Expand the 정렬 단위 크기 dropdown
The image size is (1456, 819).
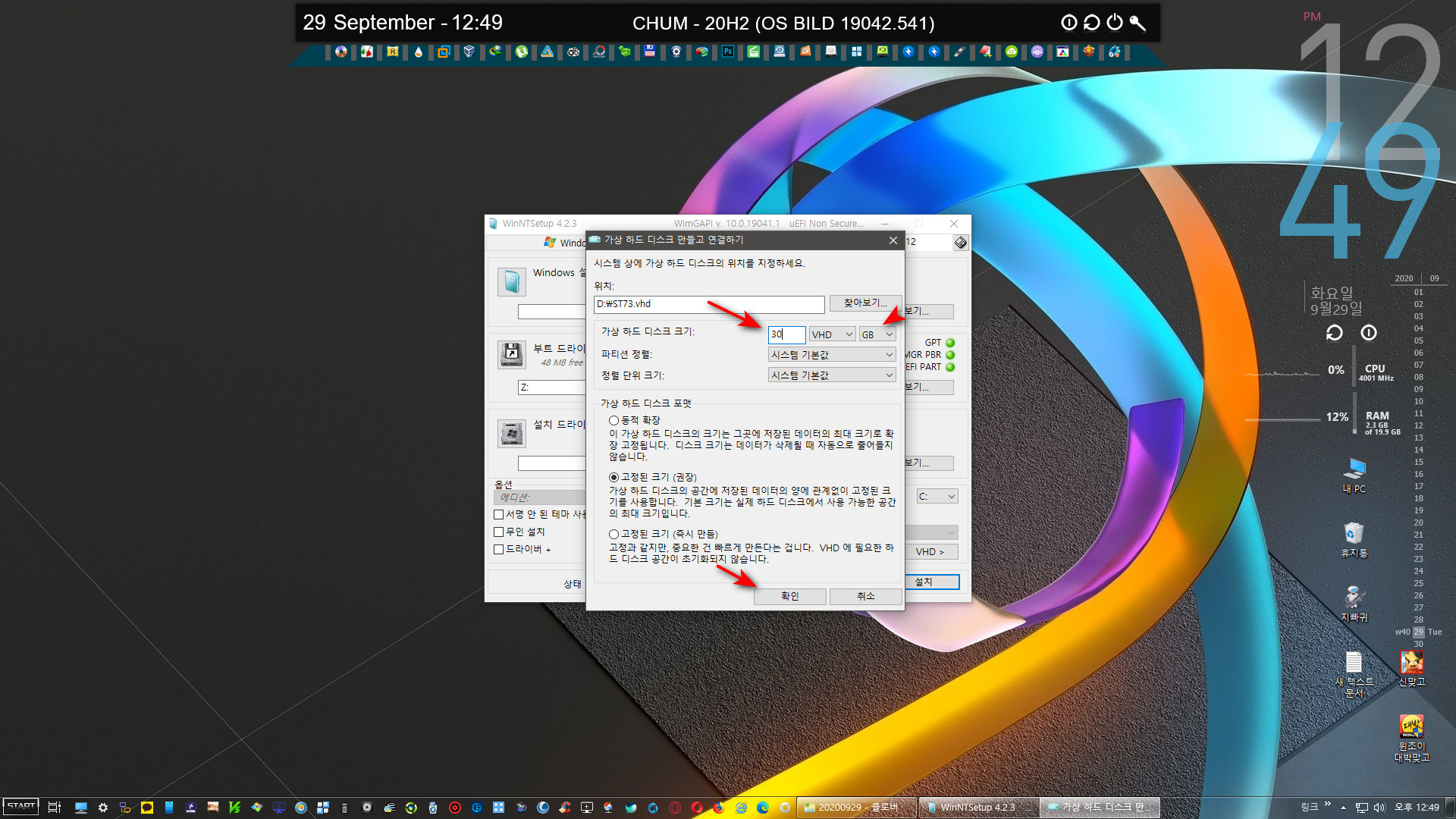click(832, 375)
